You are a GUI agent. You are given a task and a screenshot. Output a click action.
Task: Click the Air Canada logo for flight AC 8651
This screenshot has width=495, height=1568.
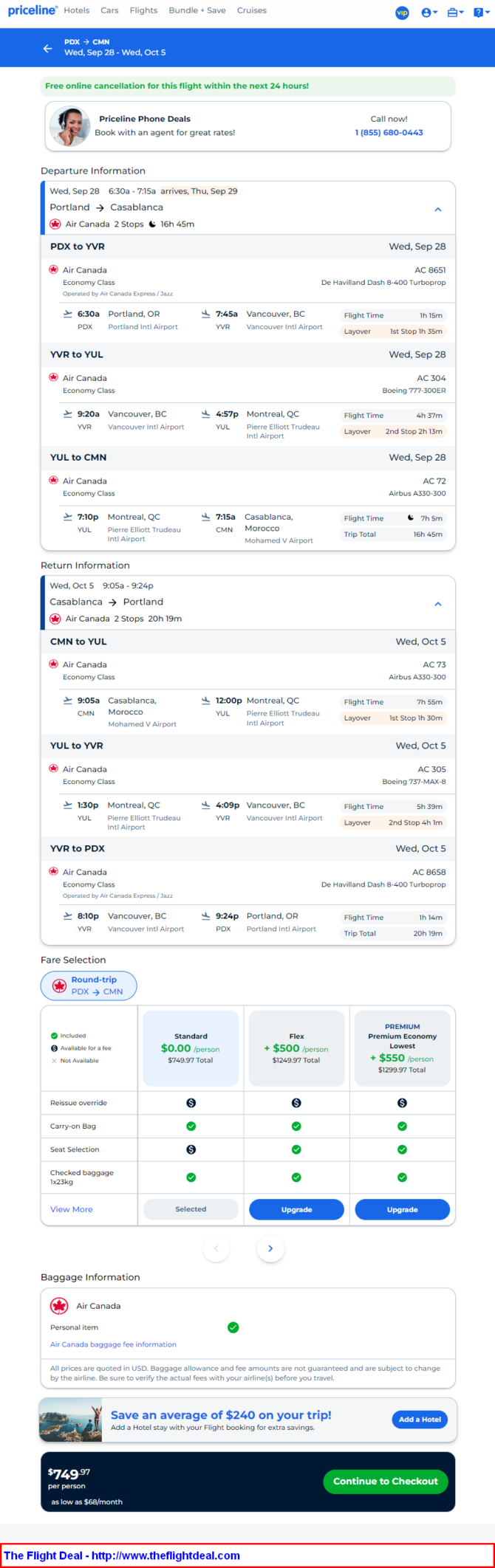click(x=54, y=270)
